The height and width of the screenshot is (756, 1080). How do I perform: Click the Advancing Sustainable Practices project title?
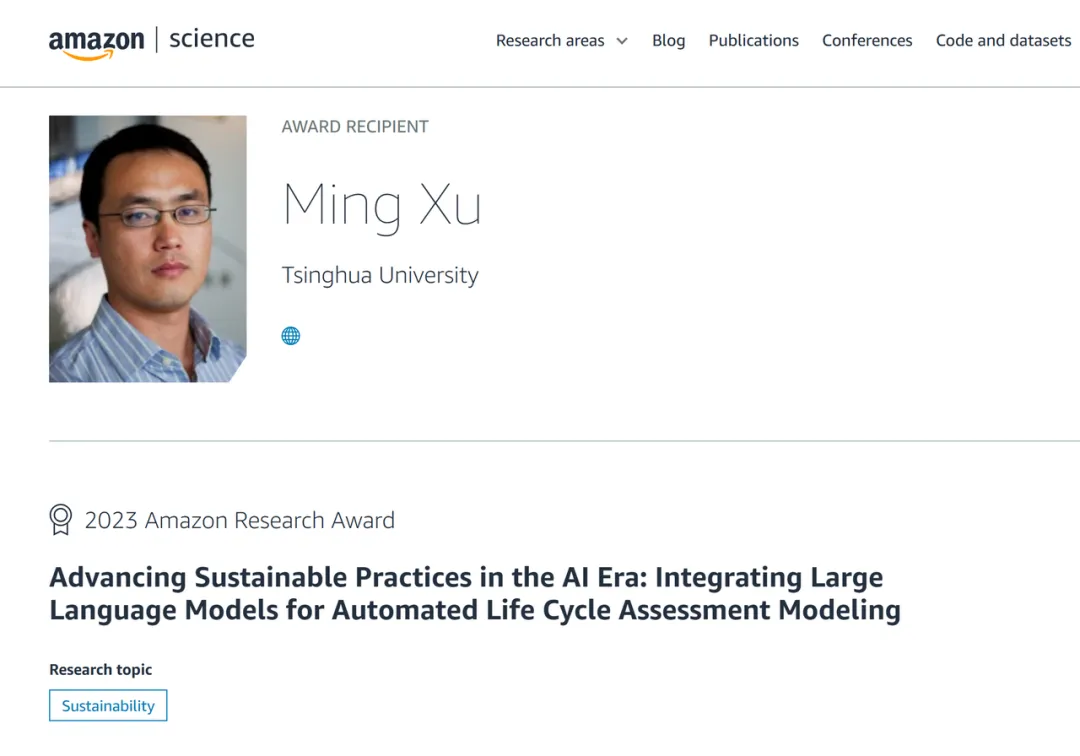point(474,593)
